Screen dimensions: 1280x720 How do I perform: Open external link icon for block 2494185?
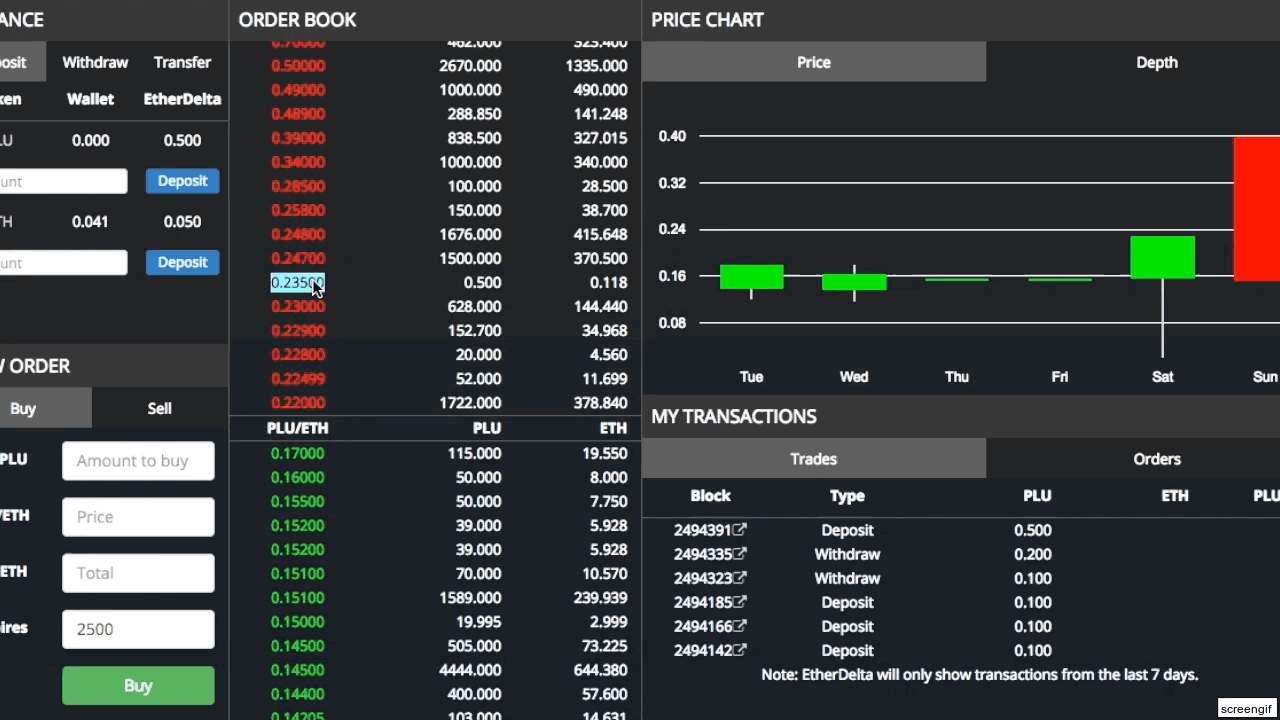(741, 601)
